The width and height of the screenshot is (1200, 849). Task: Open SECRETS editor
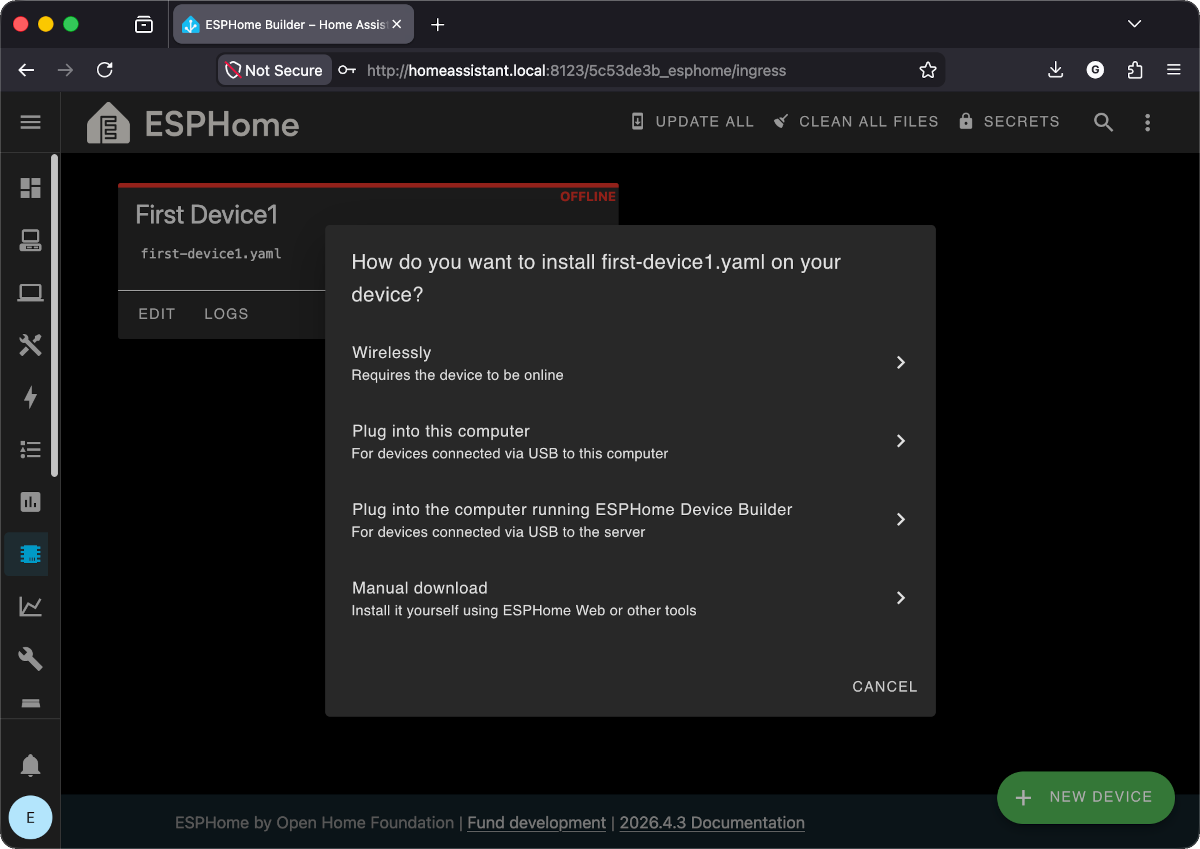click(x=1009, y=122)
